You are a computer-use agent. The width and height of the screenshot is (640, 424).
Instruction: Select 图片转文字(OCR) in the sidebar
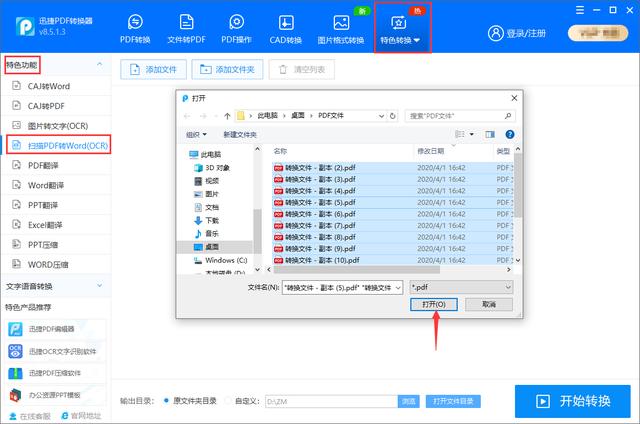(56, 126)
